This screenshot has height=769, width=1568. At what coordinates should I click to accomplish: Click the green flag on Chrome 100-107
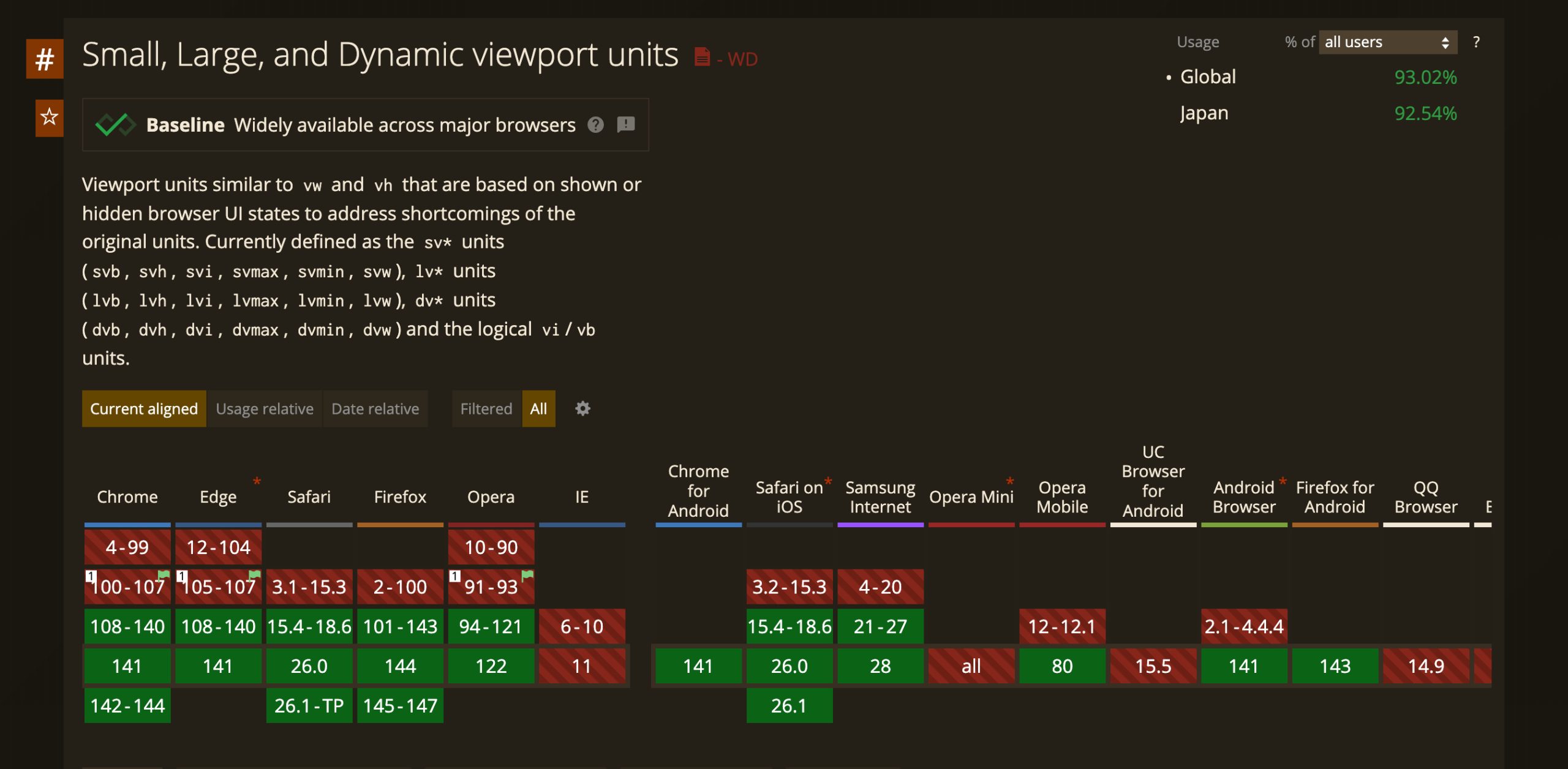[x=164, y=574]
